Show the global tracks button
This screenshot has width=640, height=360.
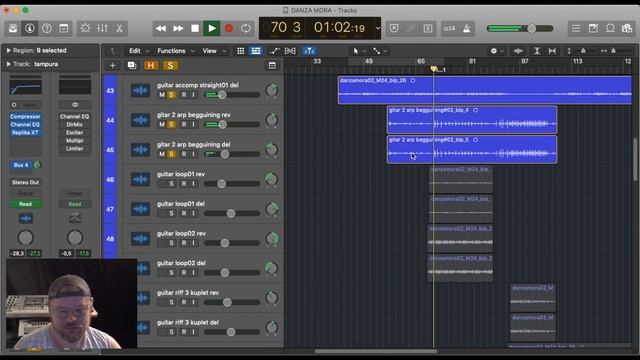(x=272, y=66)
